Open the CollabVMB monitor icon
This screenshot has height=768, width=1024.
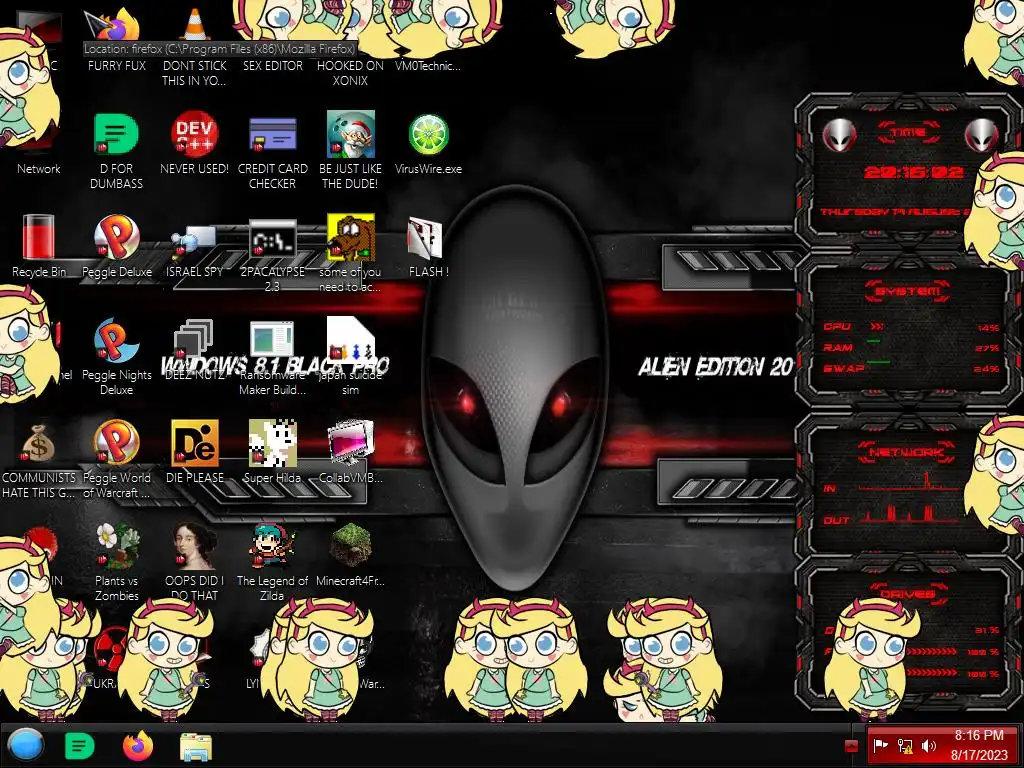click(x=350, y=443)
